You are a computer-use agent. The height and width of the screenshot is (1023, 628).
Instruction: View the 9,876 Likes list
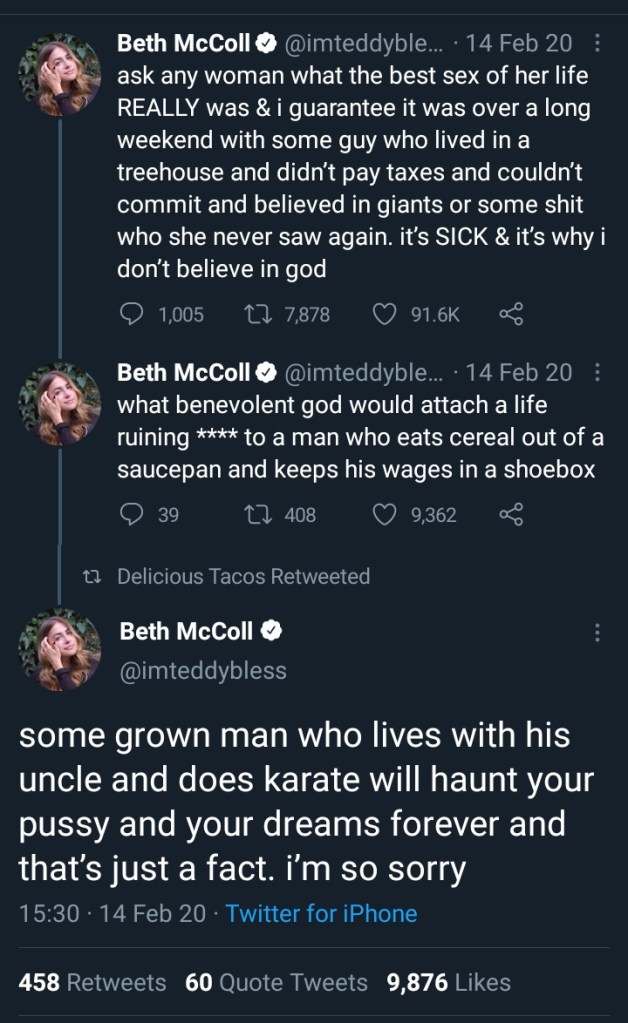[449, 983]
